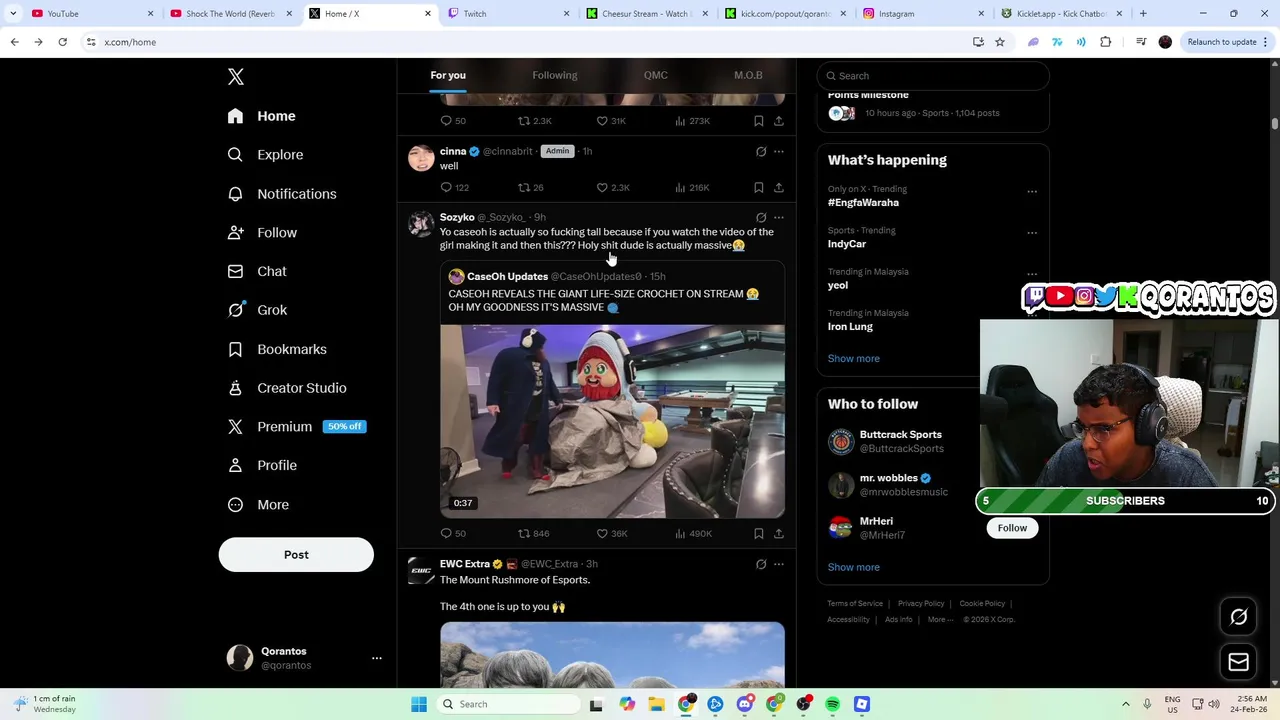Open more options on cinna's post
1280x720 pixels.
[778, 152]
